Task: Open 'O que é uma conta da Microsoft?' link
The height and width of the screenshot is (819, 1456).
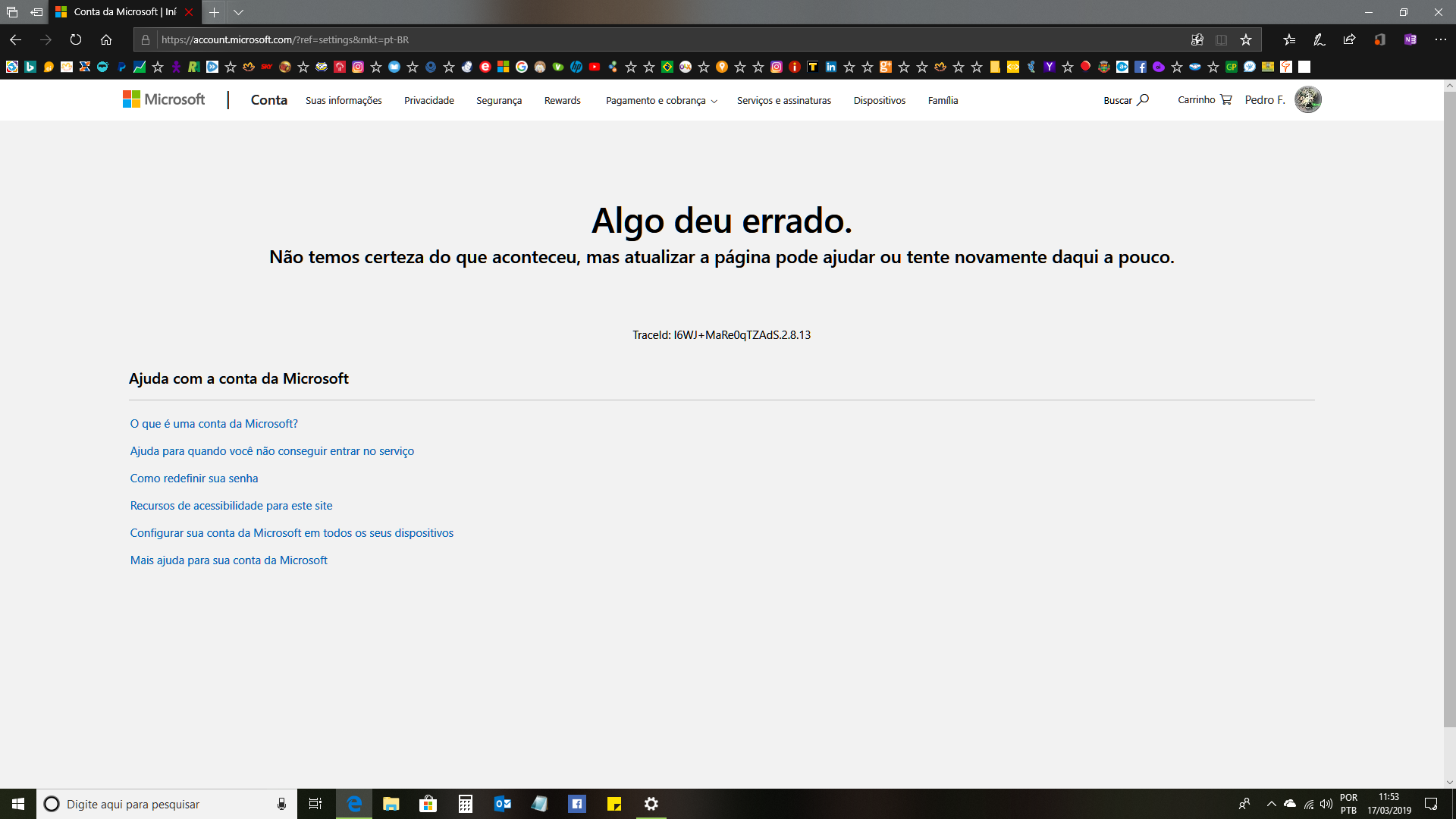Action: (214, 424)
